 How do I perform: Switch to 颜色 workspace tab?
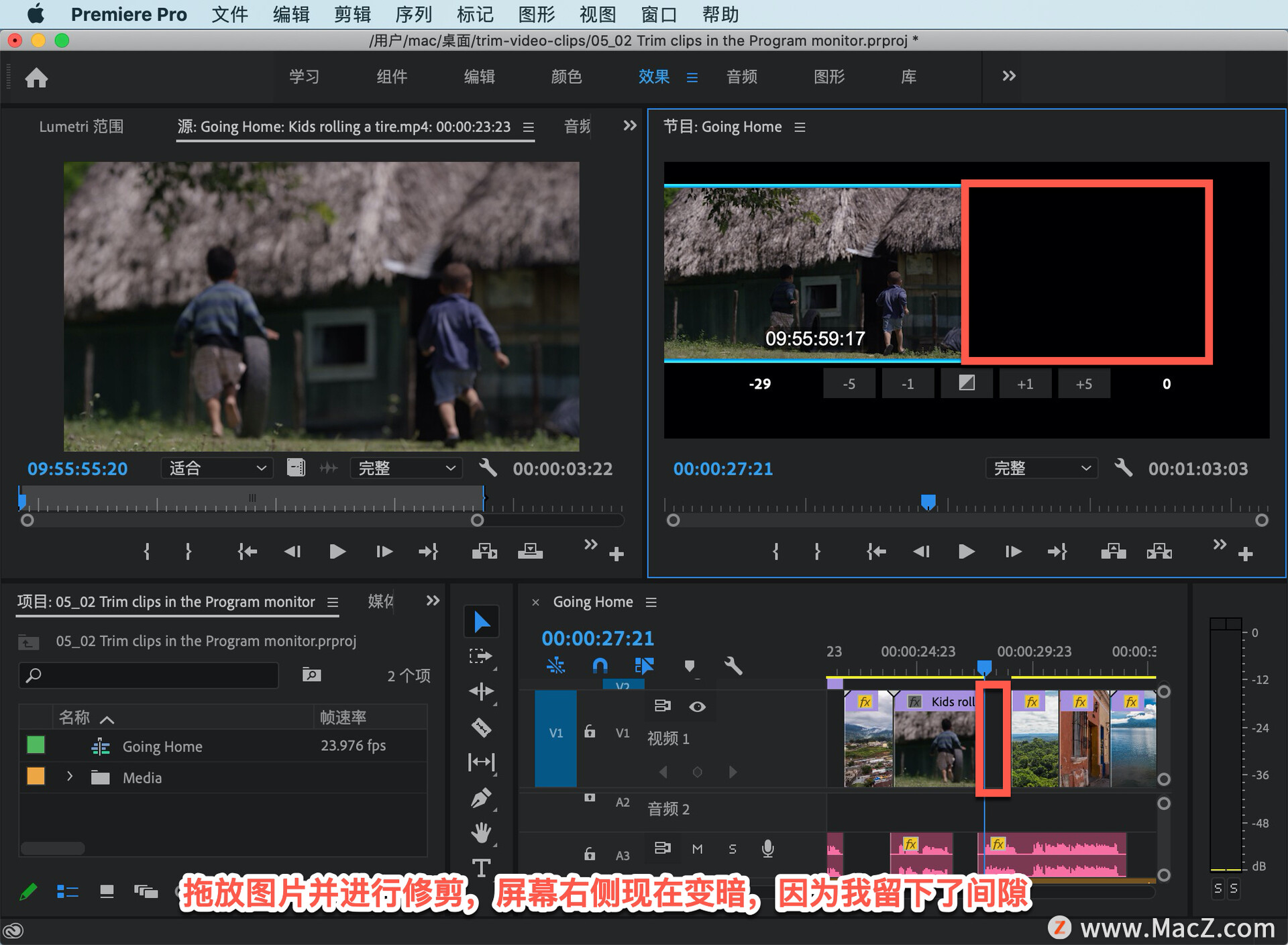566,77
